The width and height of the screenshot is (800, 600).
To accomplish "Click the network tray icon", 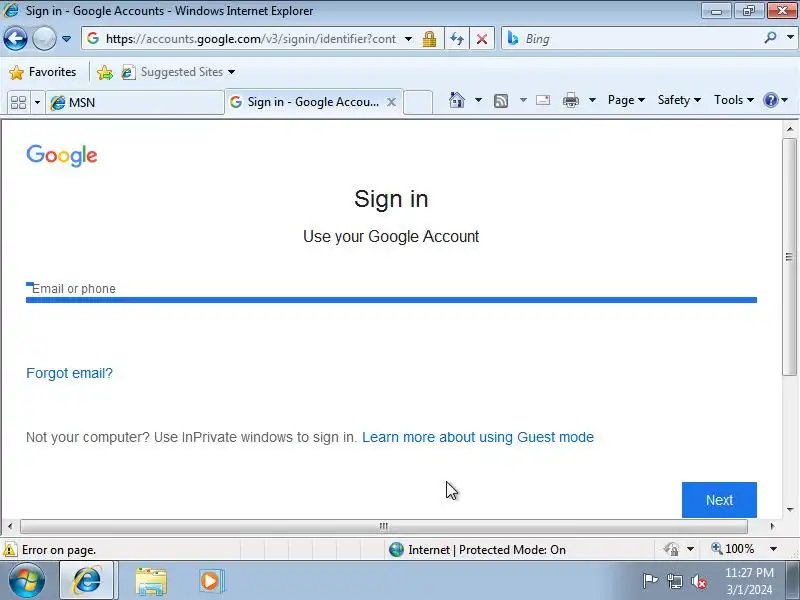I will click(x=674, y=581).
